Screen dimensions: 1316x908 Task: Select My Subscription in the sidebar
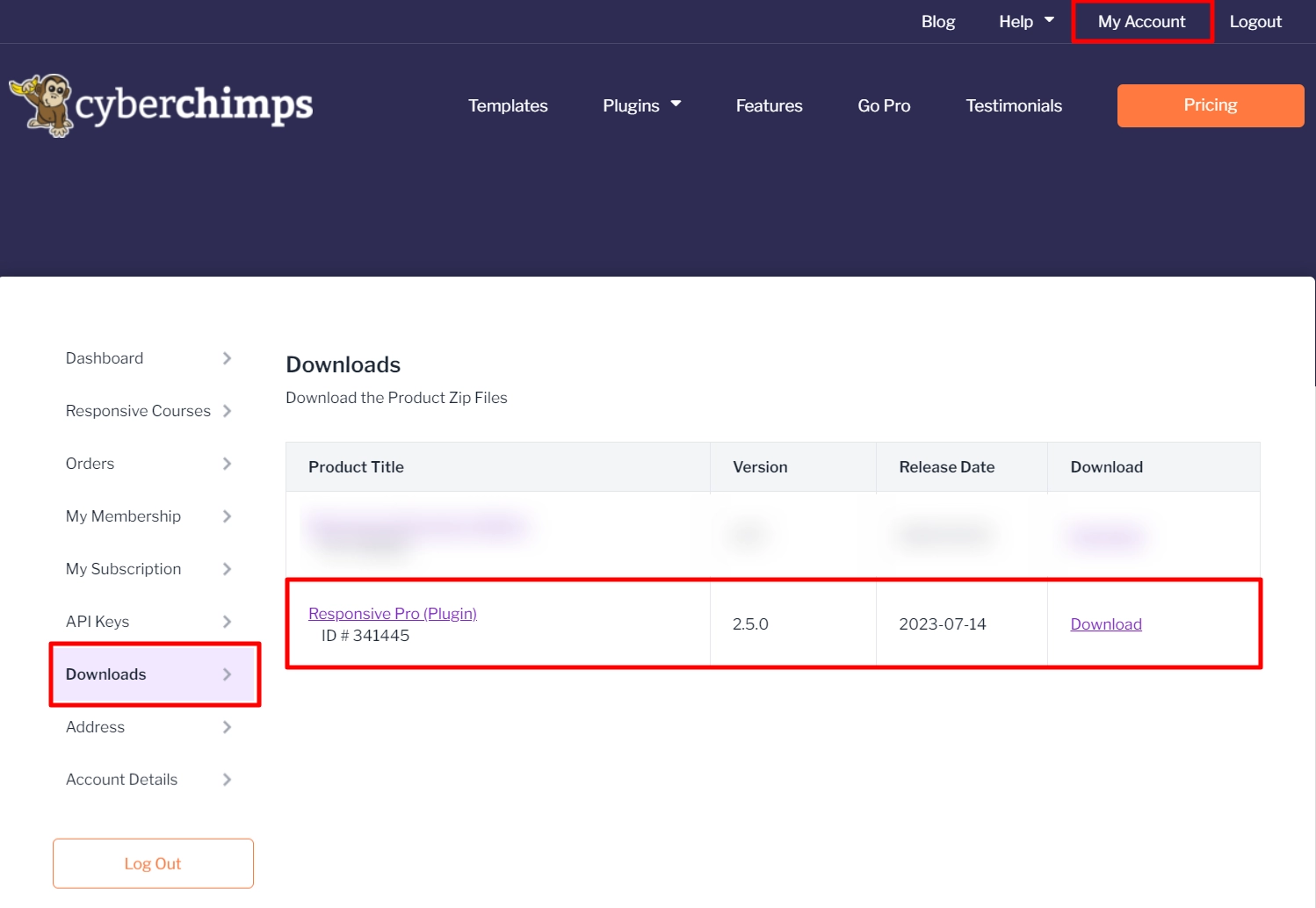(x=123, y=569)
